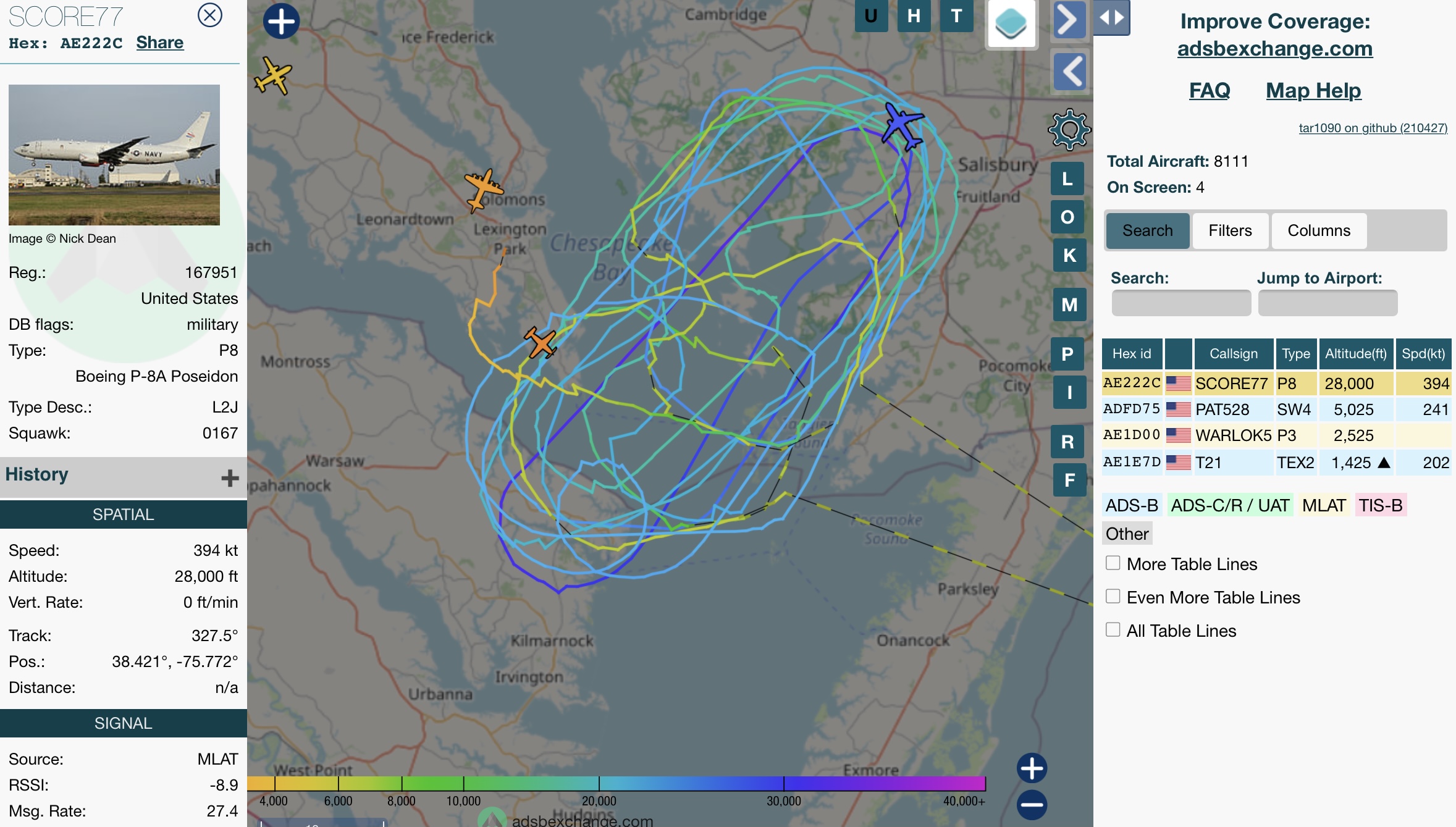1456x827 pixels.
Task: Toggle the R map option button
Action: coord(1067,442)
